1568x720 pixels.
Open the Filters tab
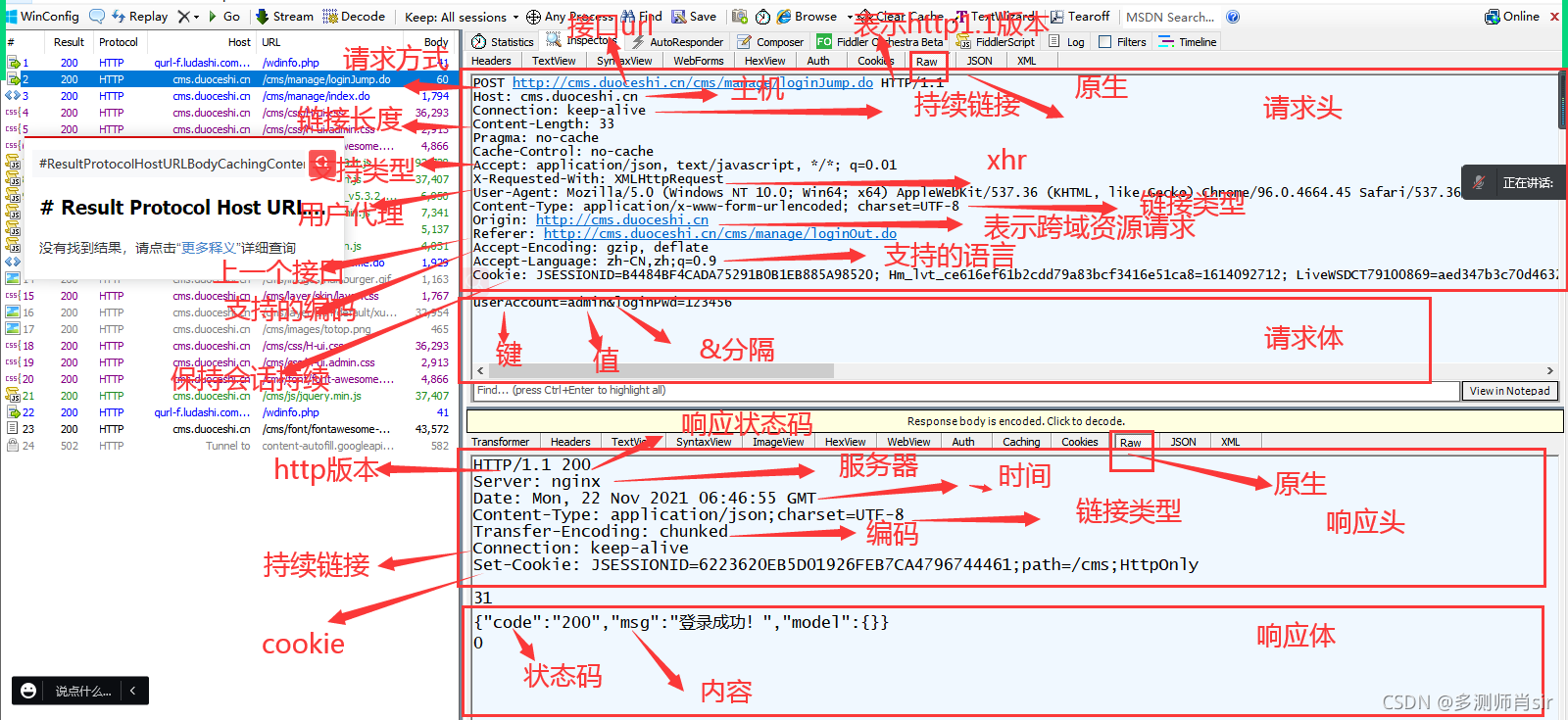tap(1122, 42)
